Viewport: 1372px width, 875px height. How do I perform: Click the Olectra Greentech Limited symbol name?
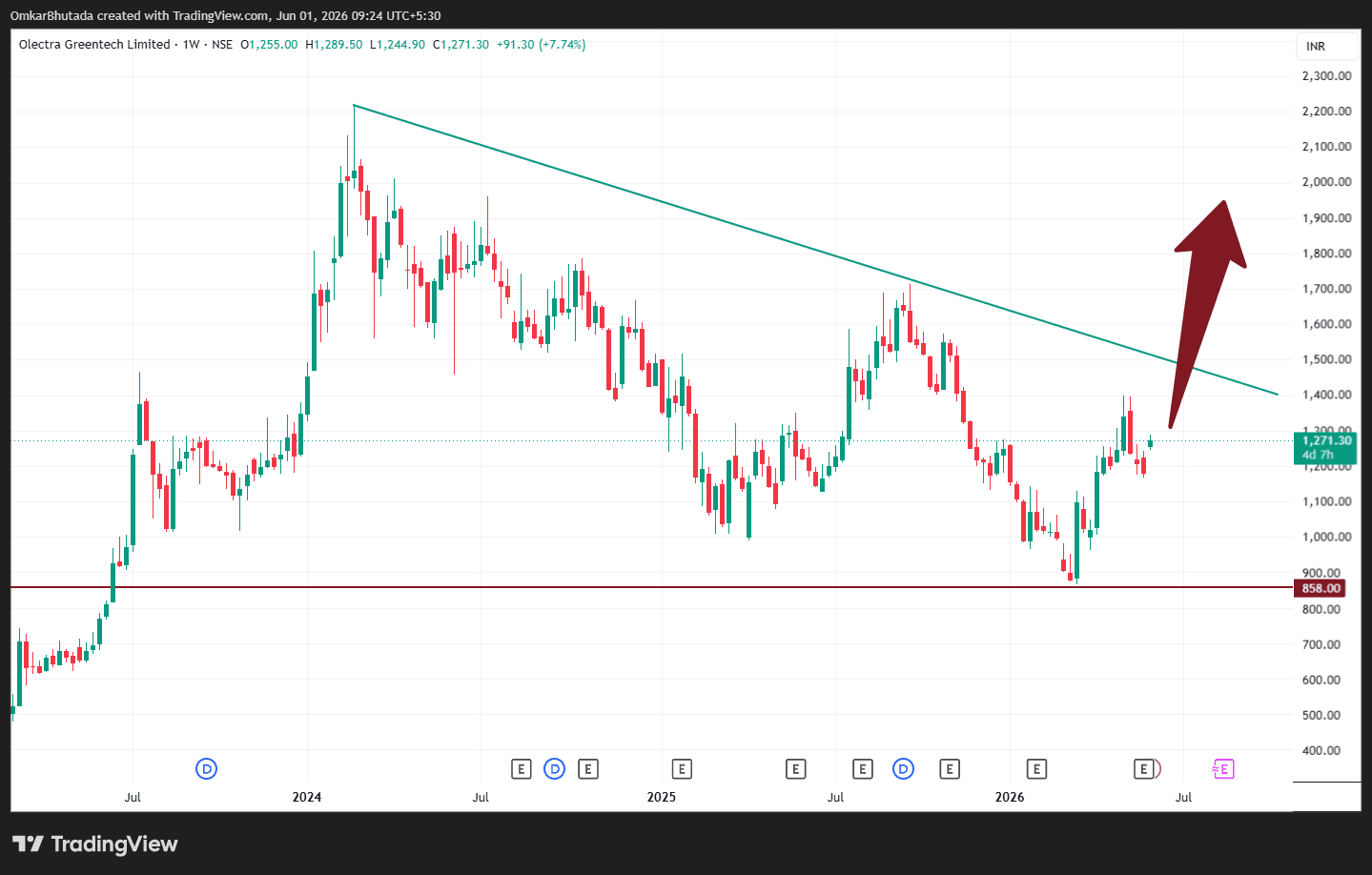[x=94, y=45]
